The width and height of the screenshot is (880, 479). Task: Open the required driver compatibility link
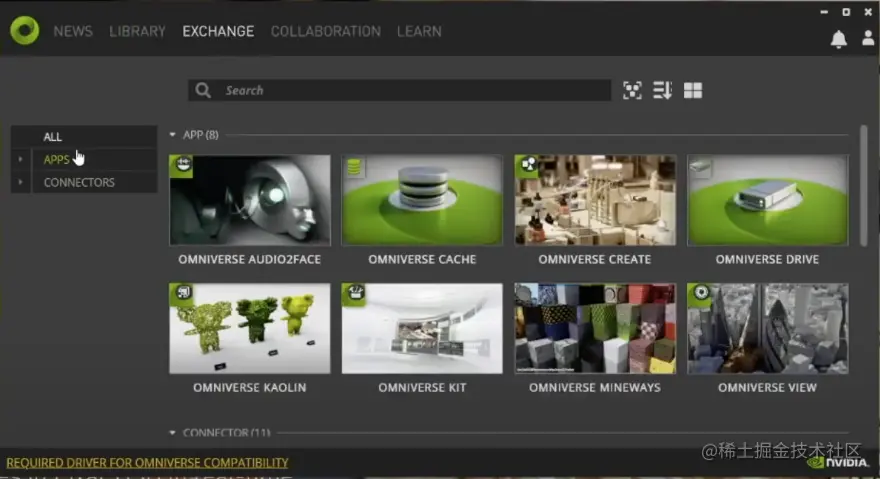[147, 463]
